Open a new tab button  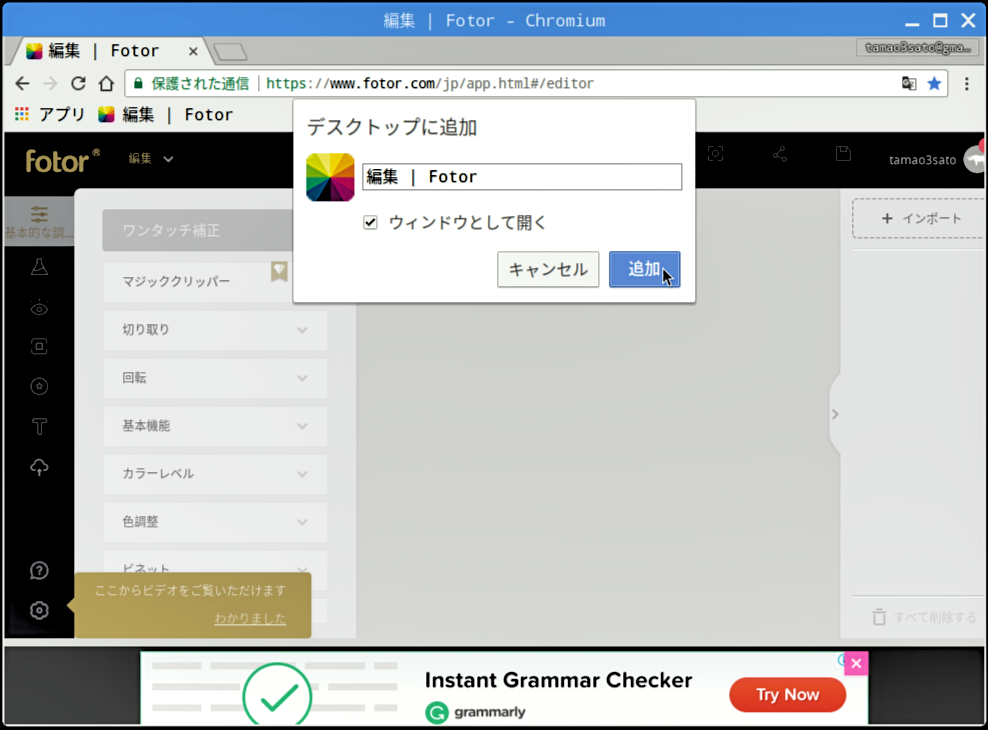click(x=230, y=52)
